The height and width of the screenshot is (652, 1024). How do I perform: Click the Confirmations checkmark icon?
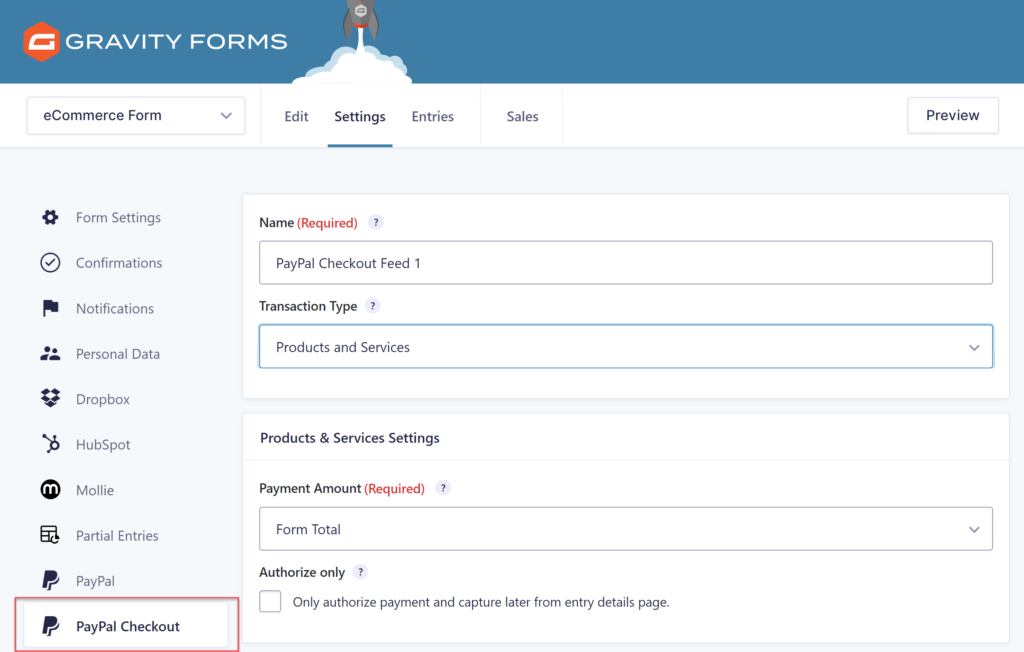48,262
